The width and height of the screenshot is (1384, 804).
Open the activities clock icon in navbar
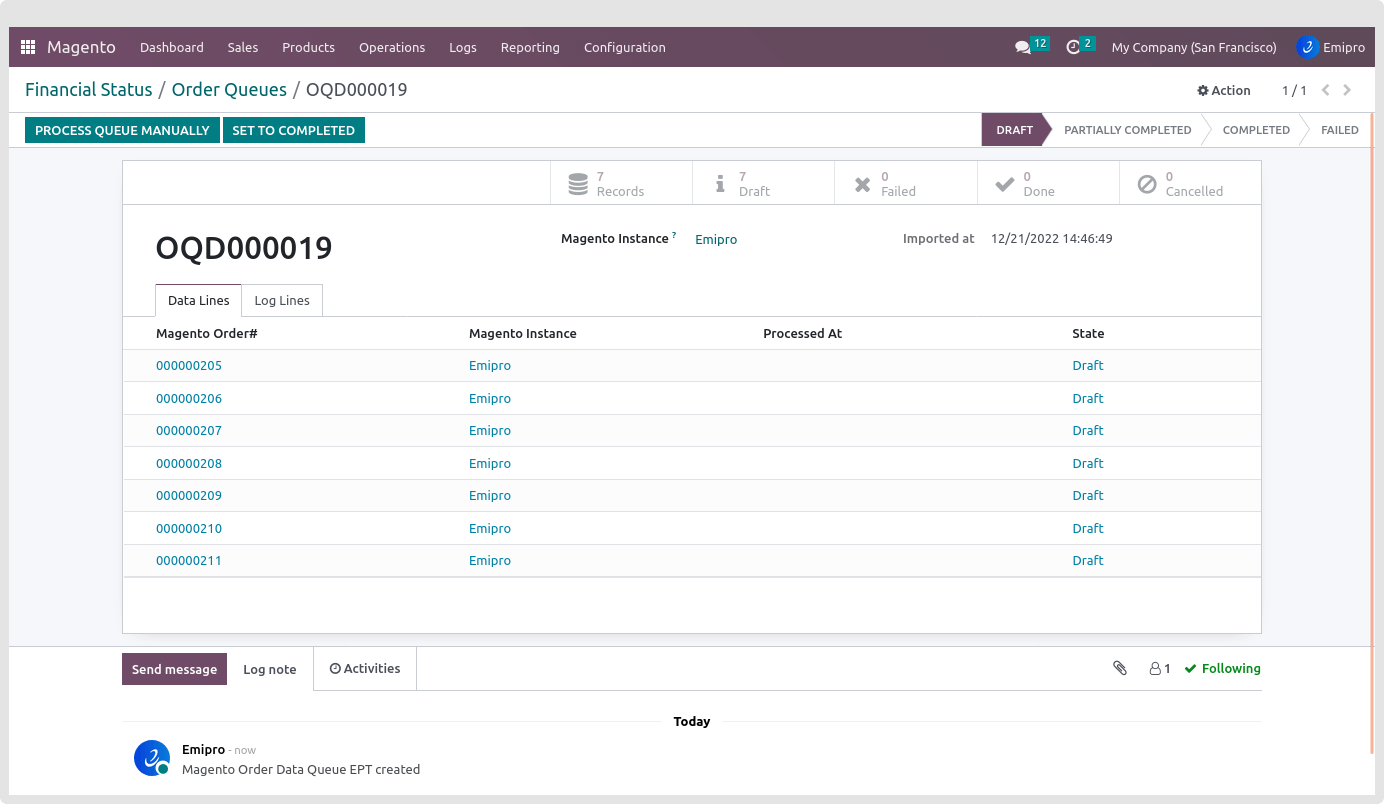(1073, 47)
